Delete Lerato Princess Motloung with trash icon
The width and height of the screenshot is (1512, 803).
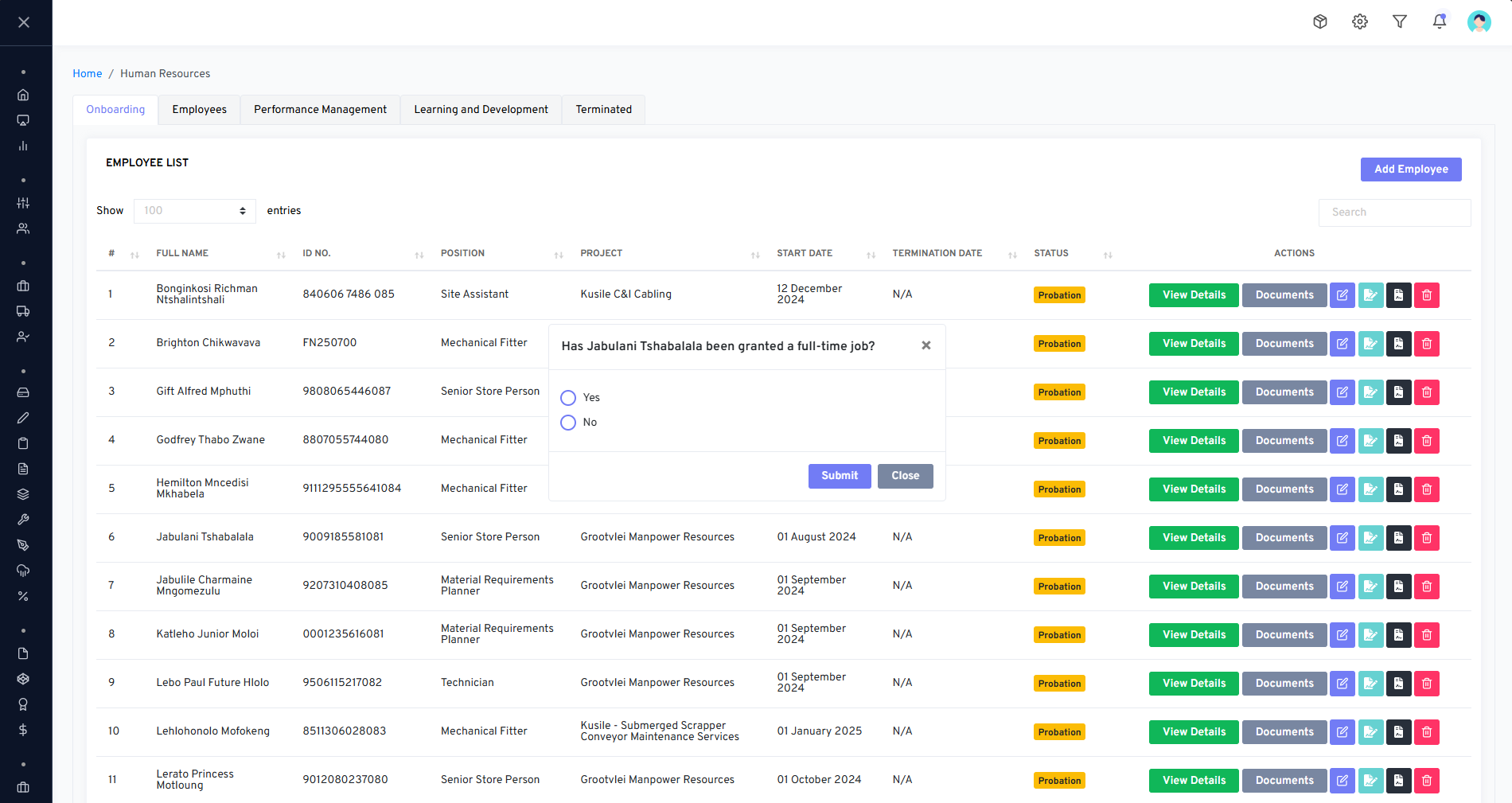(1427, 781)
